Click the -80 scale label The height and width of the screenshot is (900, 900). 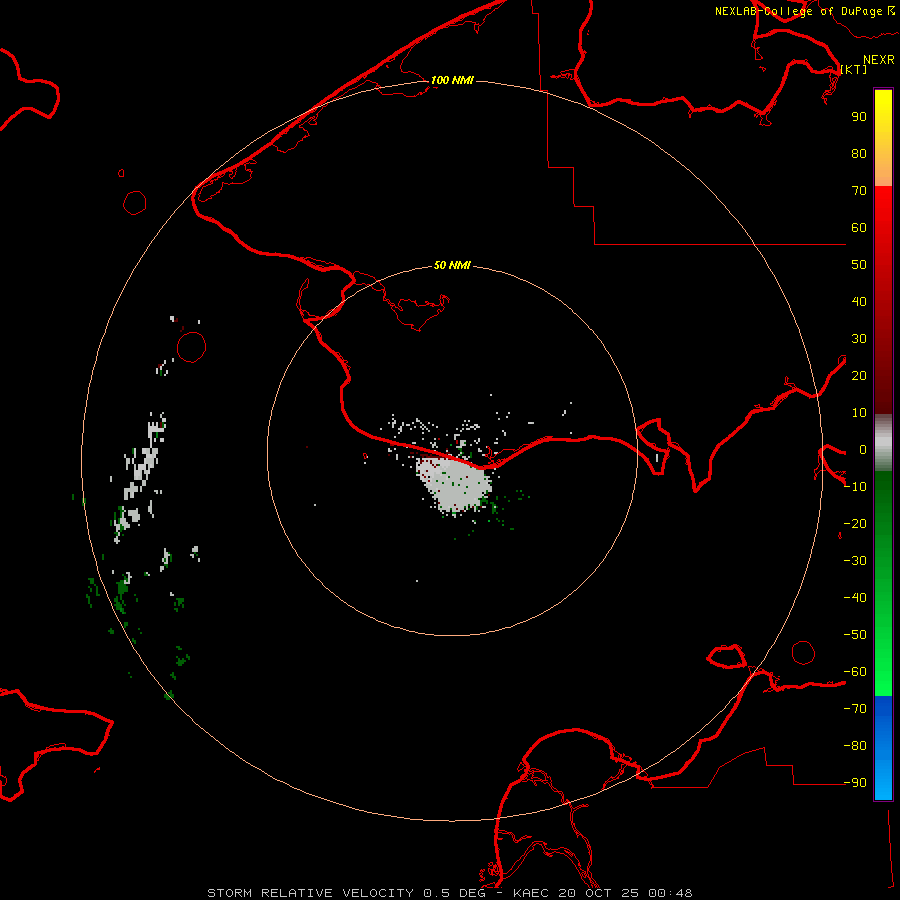tap(855, 746)
